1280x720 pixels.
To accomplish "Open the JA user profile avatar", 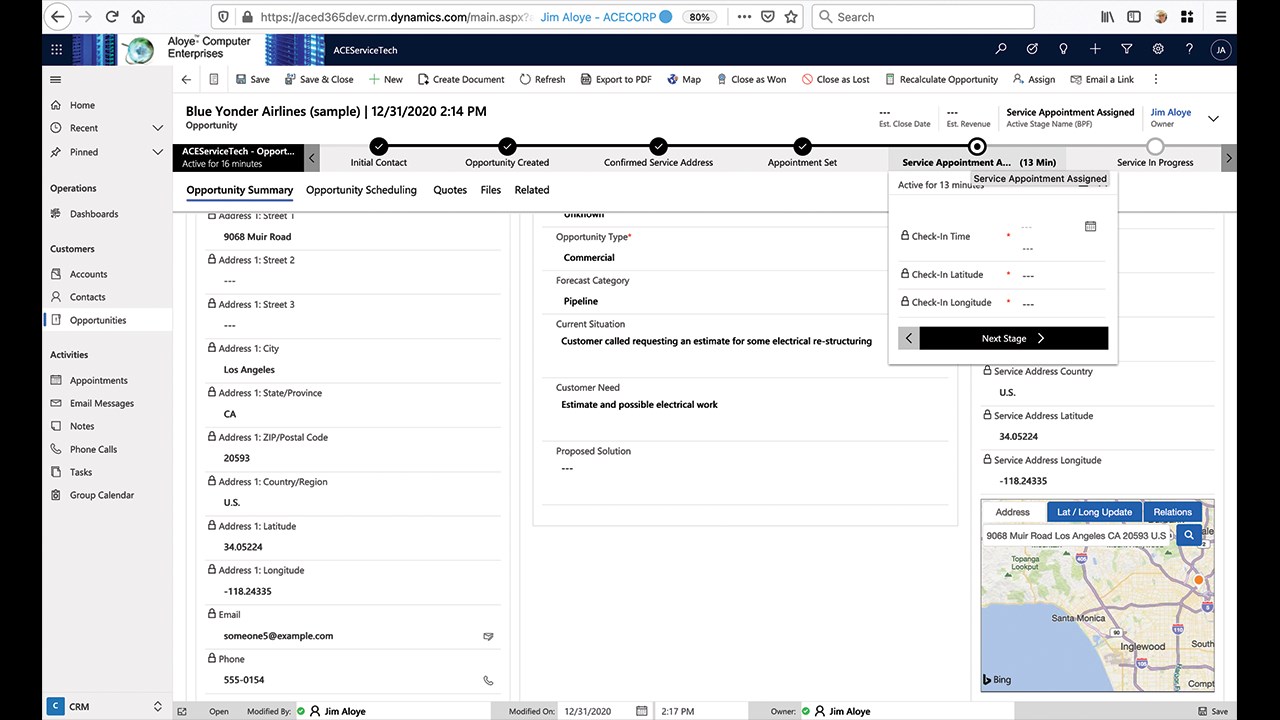I will click(x=1220, y=49).
